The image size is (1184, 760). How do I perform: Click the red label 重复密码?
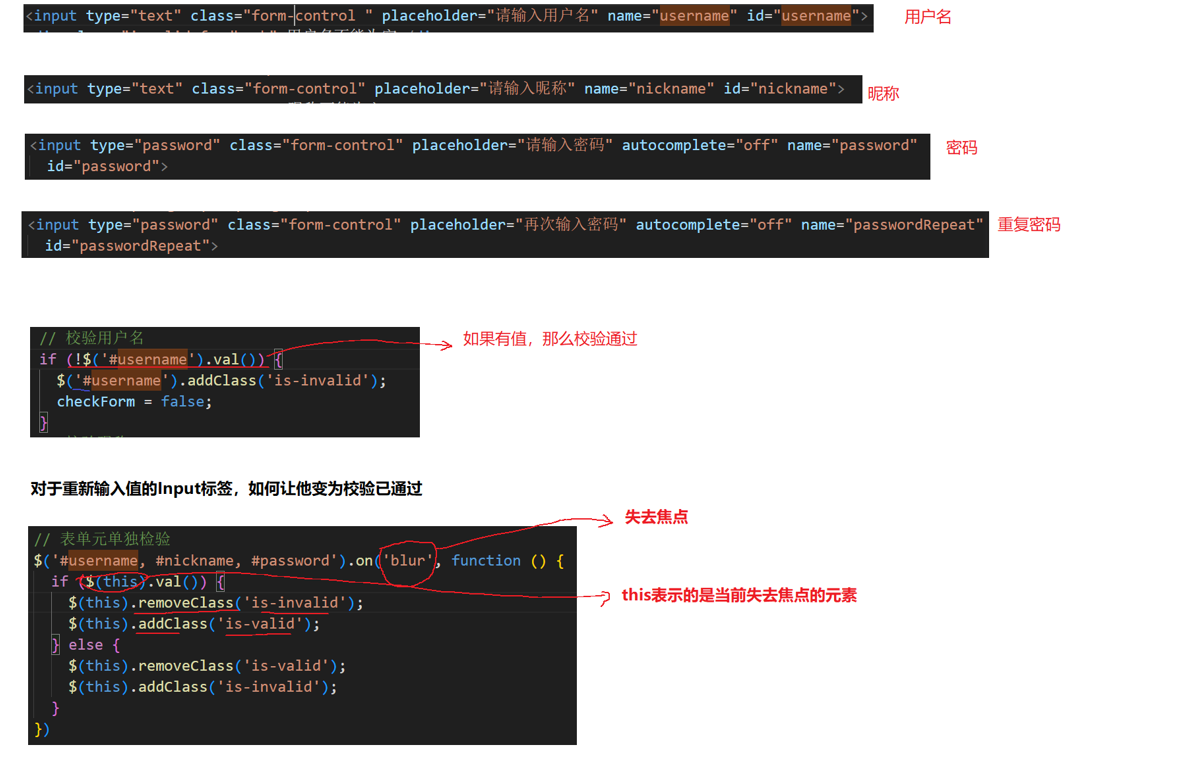tap(1028, 225)
